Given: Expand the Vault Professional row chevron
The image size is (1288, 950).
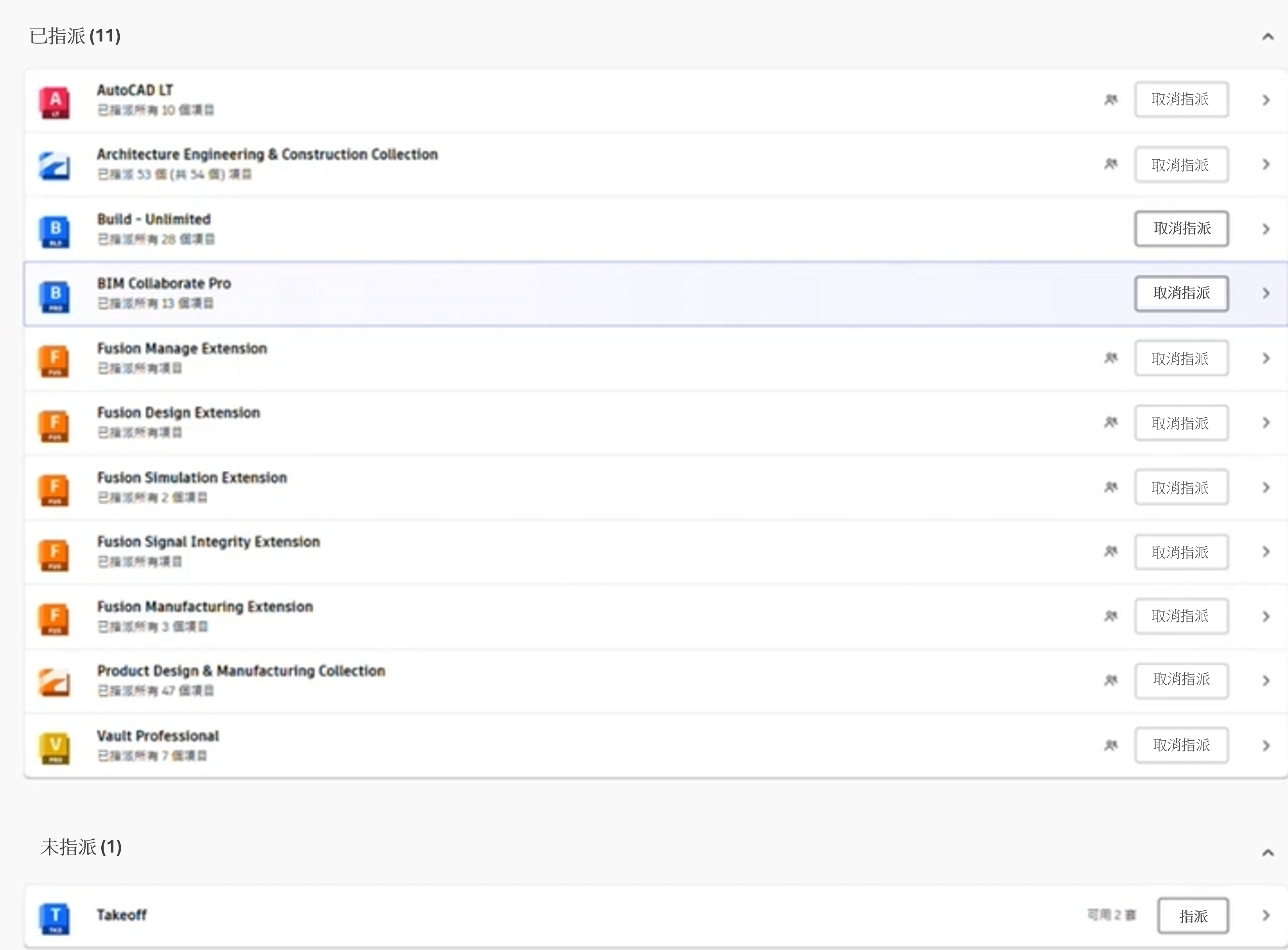Looking at the screenshot, I should tap(1266, 746).
